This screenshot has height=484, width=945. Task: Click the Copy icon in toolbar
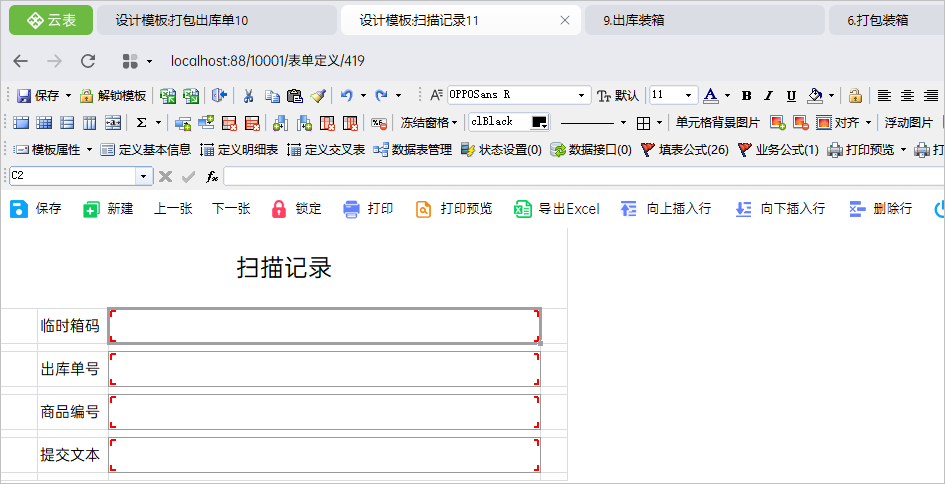click(272, 95)
